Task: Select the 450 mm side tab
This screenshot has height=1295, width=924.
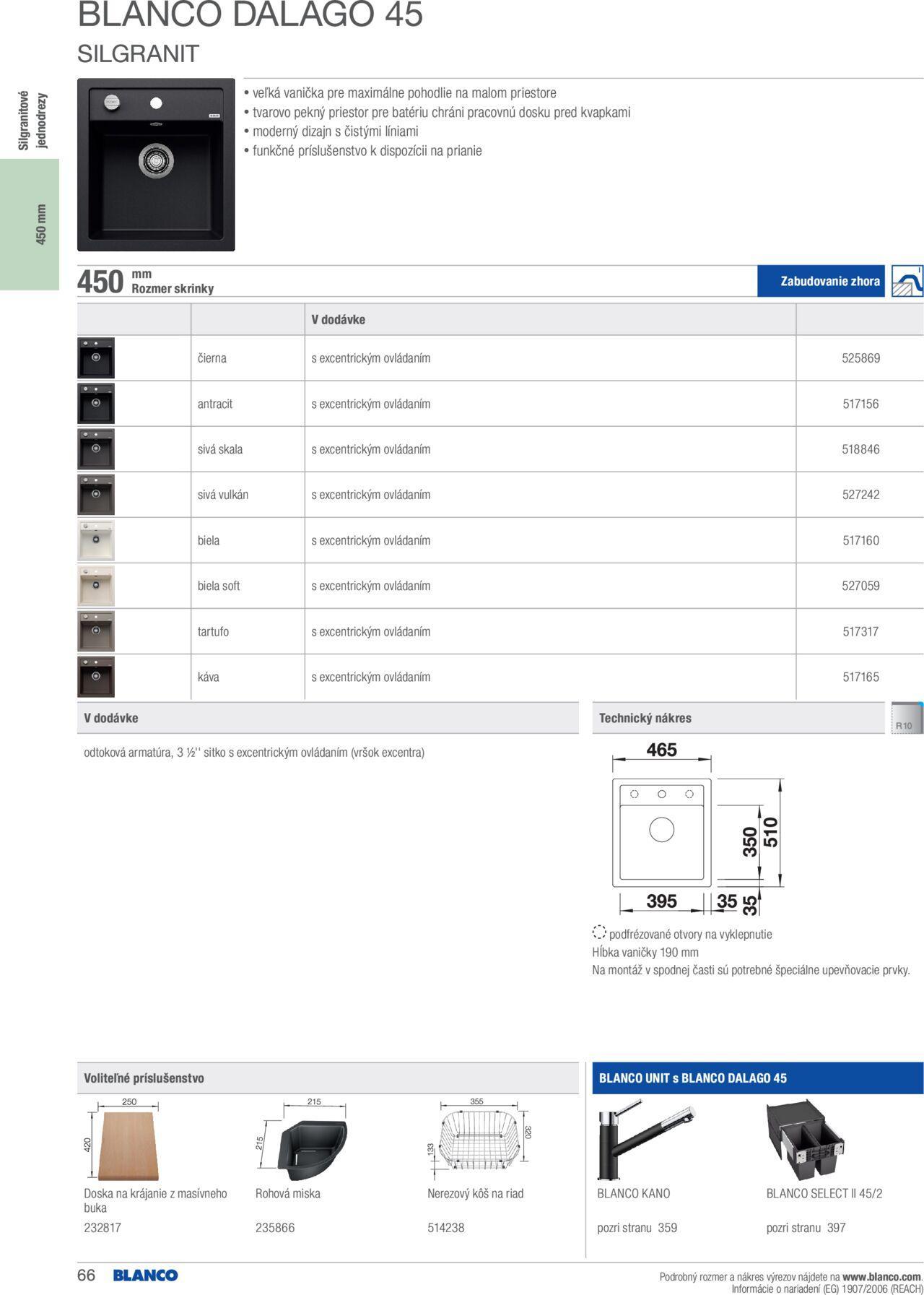Action: pos(29,224)
